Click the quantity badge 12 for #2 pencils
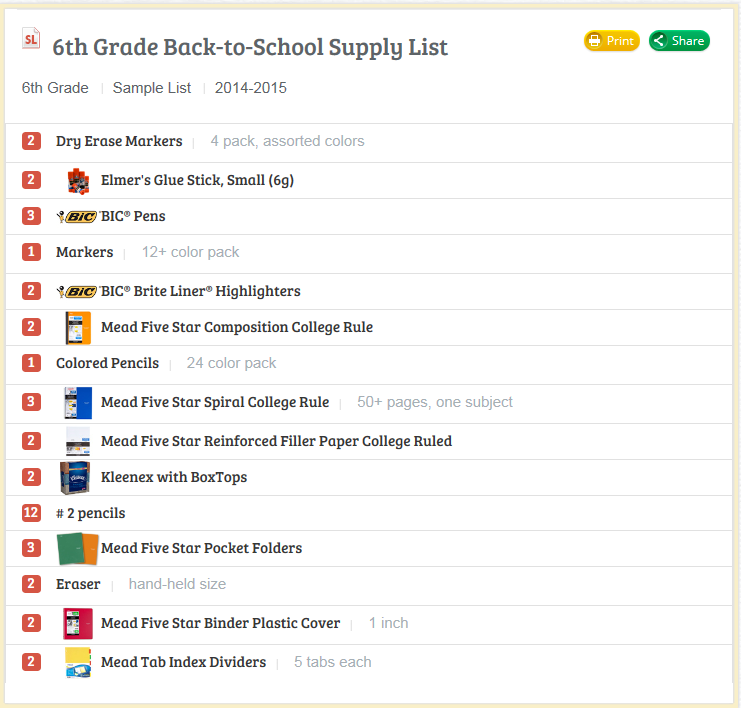 pyautogui.click(x=31, y=512)
